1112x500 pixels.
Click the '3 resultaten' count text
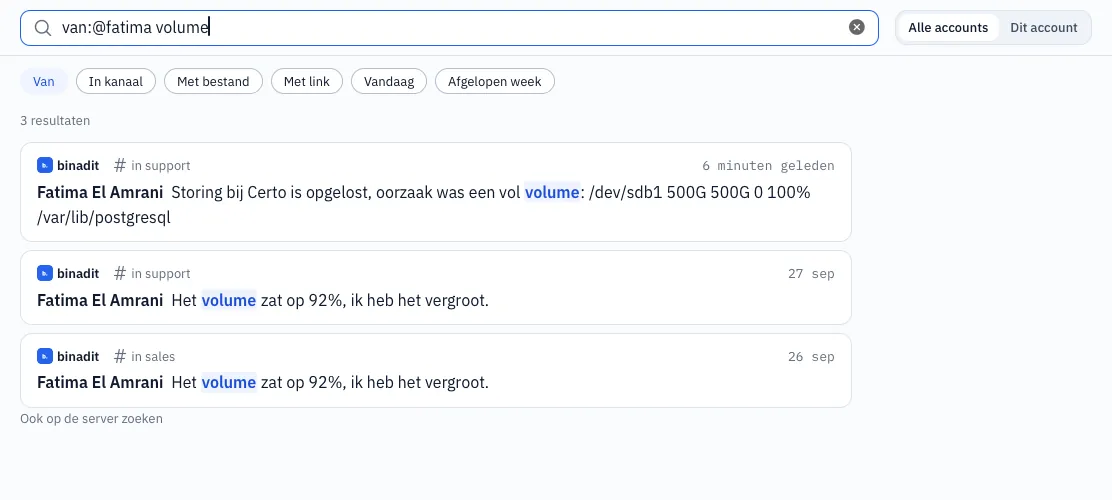click(x=55, y=121)
